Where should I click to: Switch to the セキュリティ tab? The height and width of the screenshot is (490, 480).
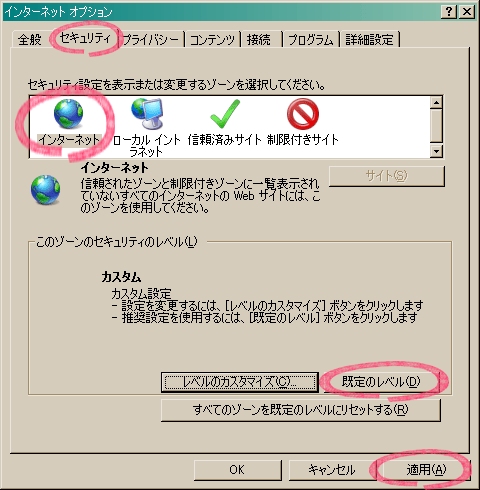coord(85,38)
